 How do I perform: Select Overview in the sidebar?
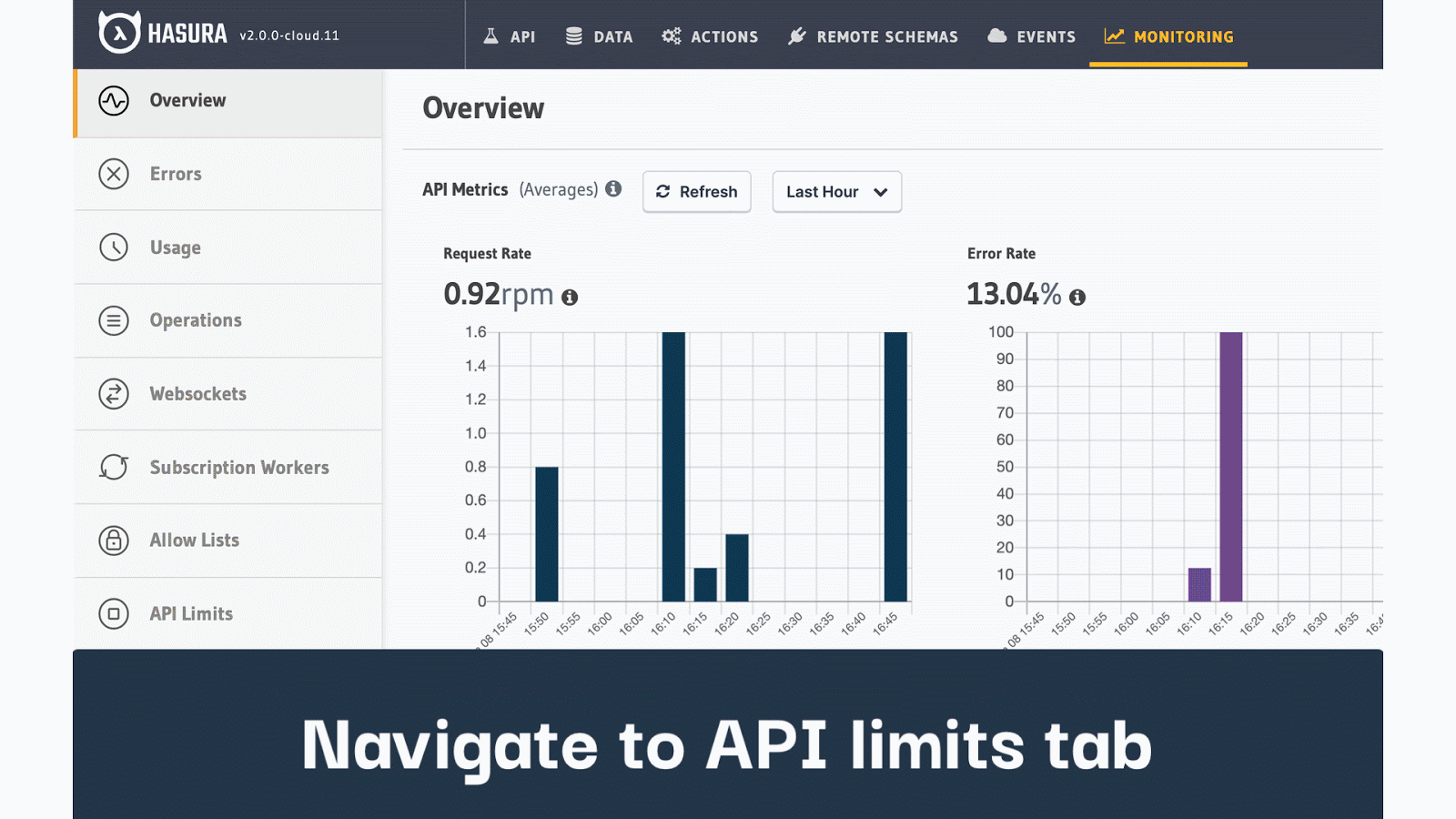pos(227,103)
